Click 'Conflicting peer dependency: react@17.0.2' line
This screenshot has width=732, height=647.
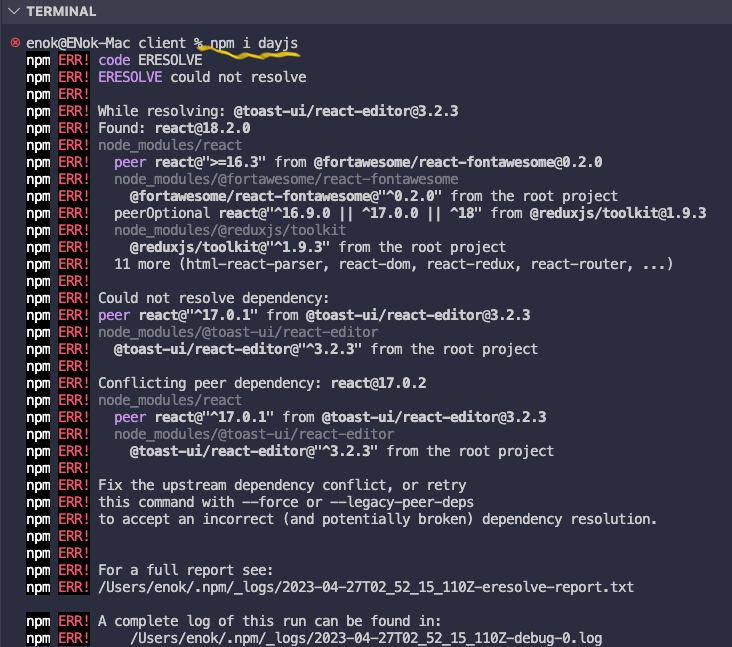tap(262, 383)
